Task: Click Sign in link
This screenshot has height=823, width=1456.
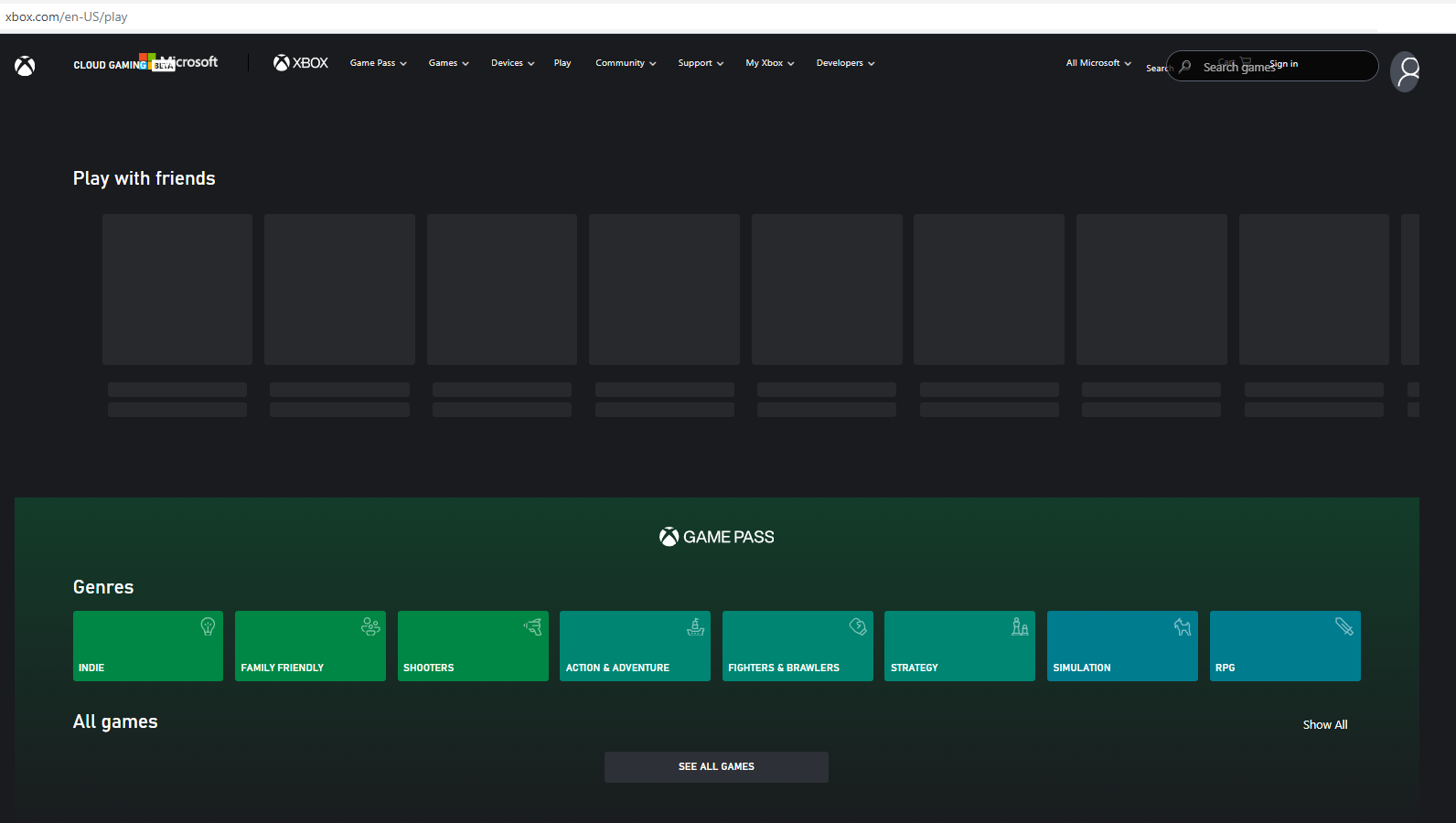Action: 1284,64
